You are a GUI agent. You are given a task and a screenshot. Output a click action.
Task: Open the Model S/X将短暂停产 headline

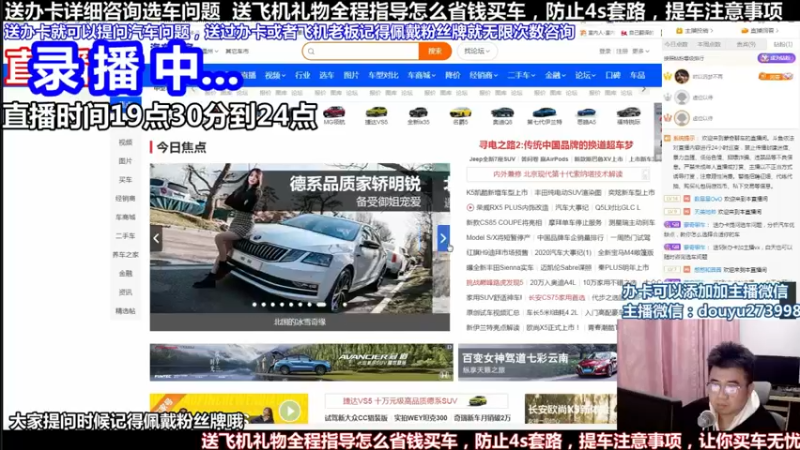tap(498, 238)
